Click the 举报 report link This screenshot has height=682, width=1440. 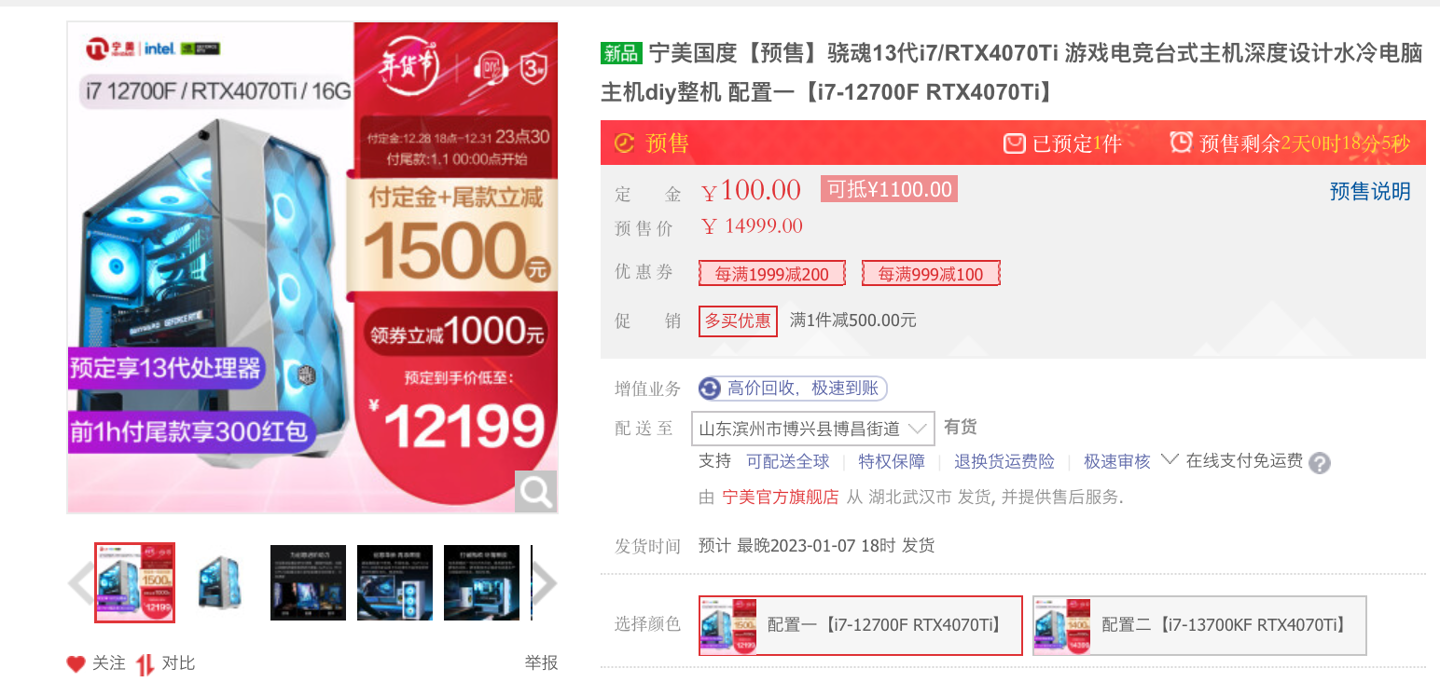click(x=541, y=663)
